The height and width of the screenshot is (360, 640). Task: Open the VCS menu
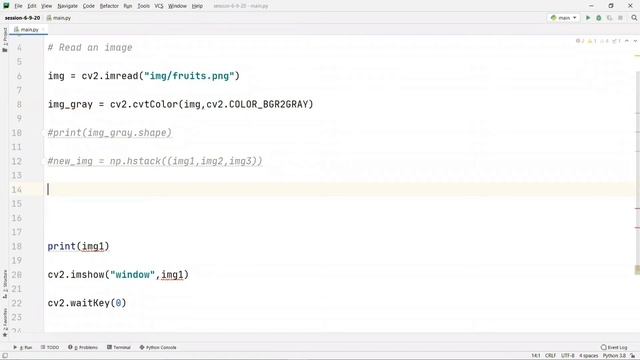coord(159,6)
